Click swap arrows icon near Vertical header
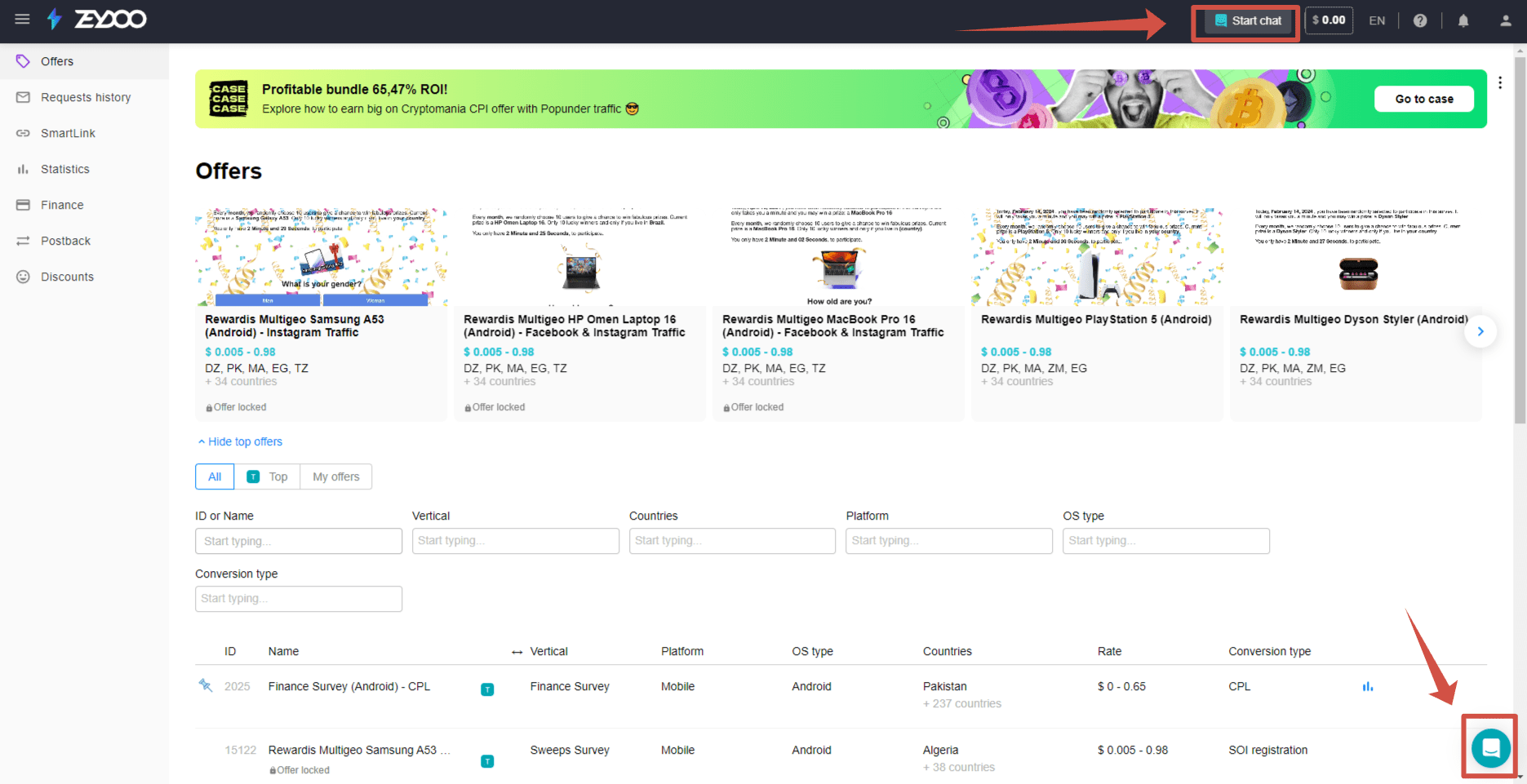Image resolution: width=1527 pixels, height=784 pixels. click(x=517, y=652)
